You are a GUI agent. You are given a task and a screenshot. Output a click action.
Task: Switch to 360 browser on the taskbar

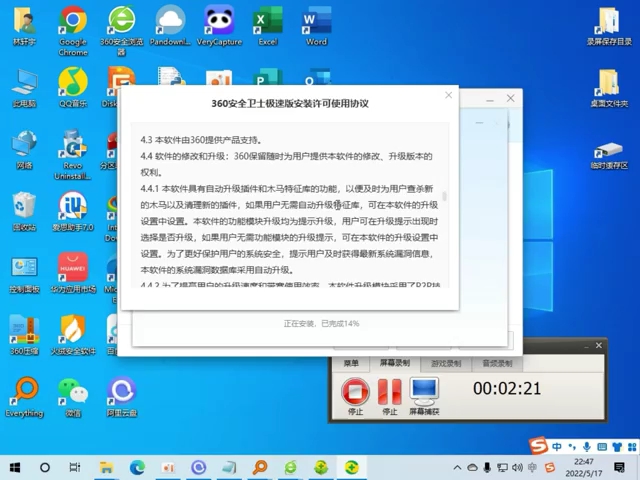(x=291, y=467)
